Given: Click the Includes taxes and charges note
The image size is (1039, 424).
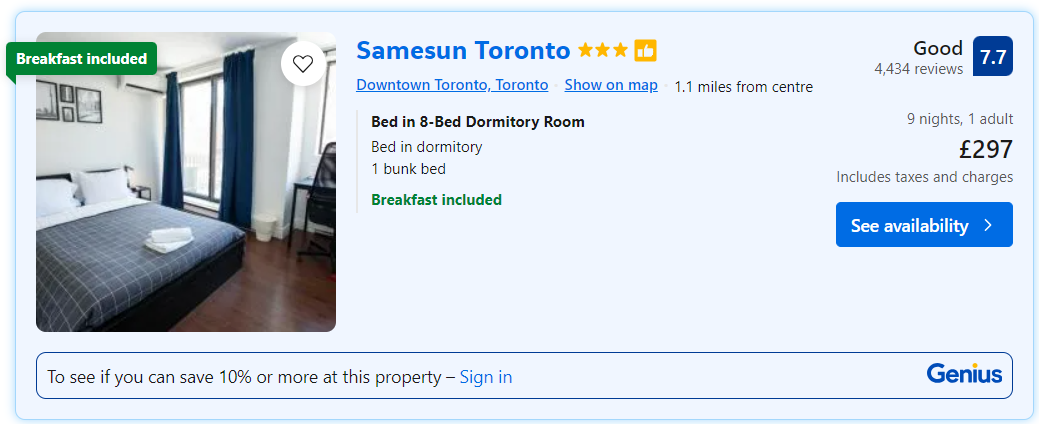Looking at the screenshot, I should pyautogui.click(x=924, y=177).
